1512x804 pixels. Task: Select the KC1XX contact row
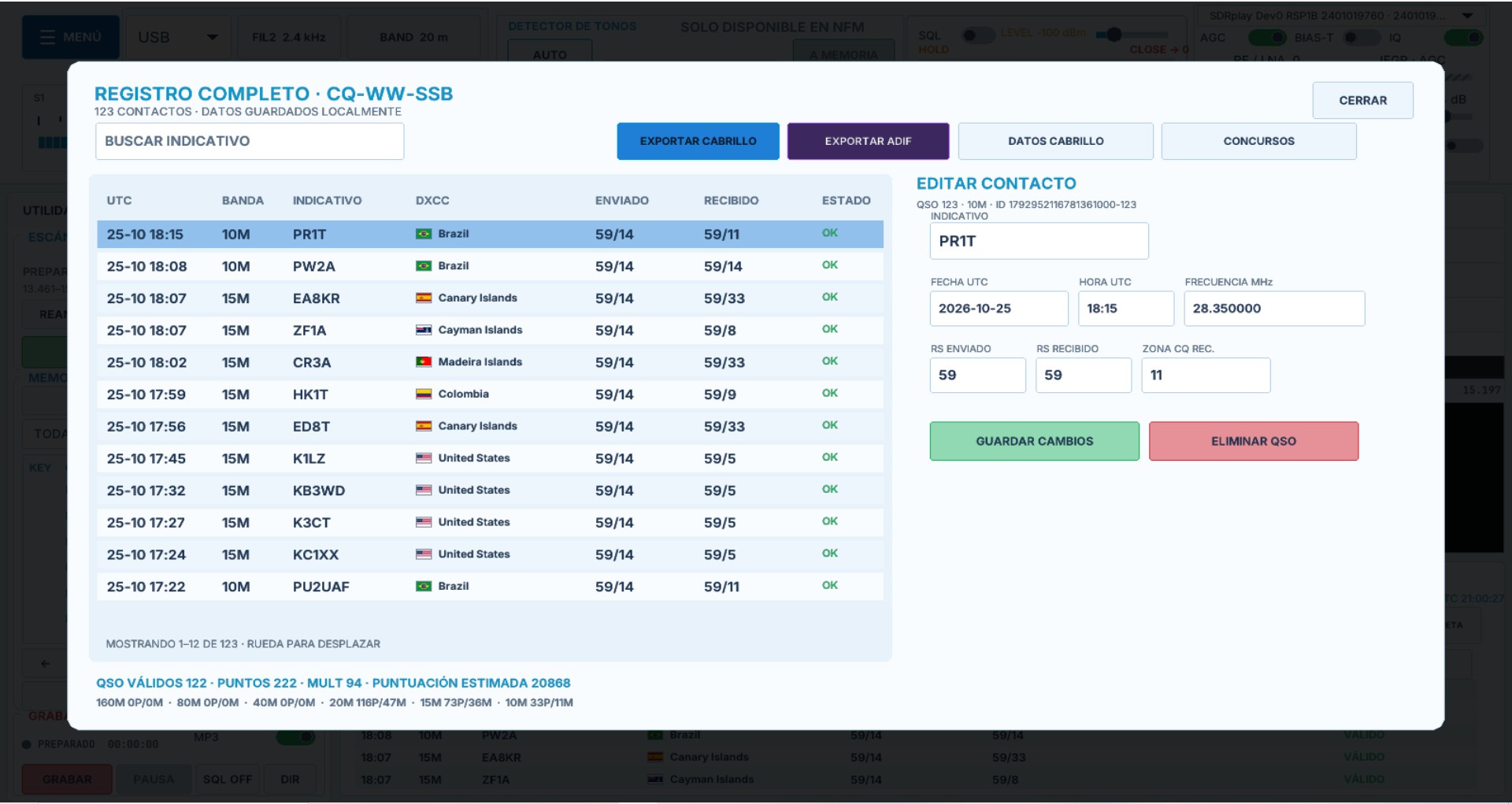[490, 554]
